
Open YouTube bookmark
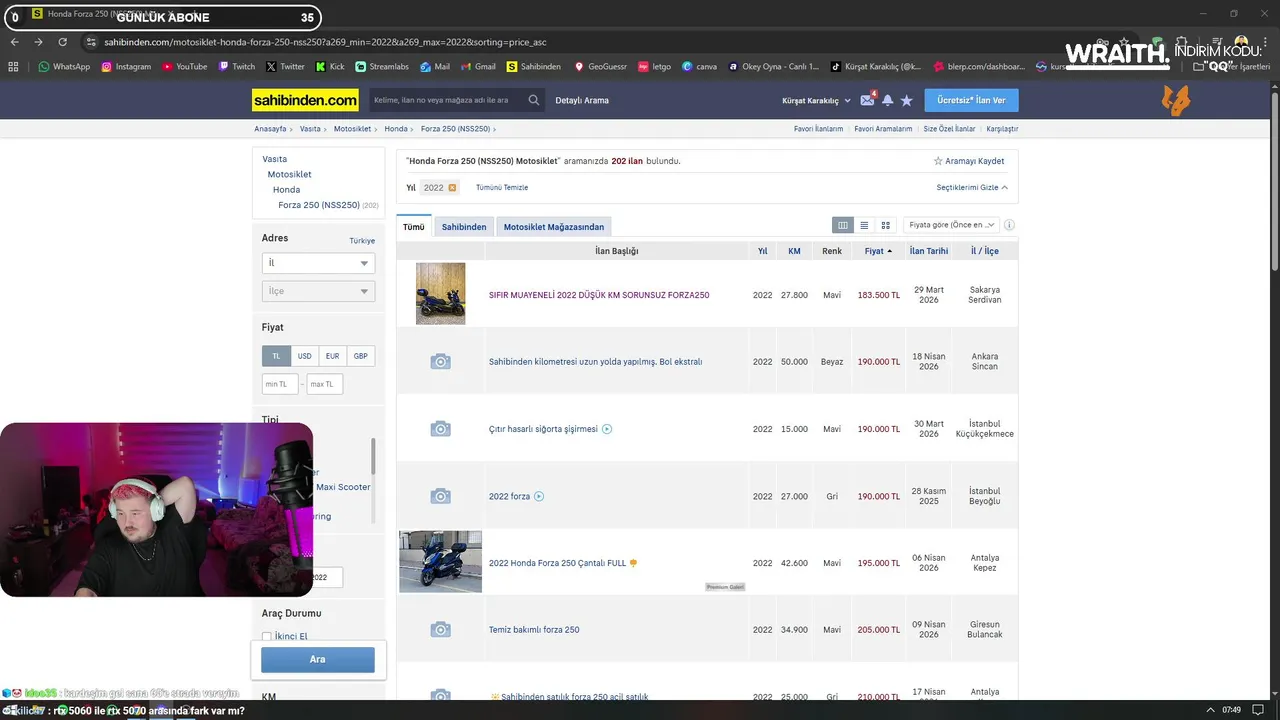coord(184,66)
